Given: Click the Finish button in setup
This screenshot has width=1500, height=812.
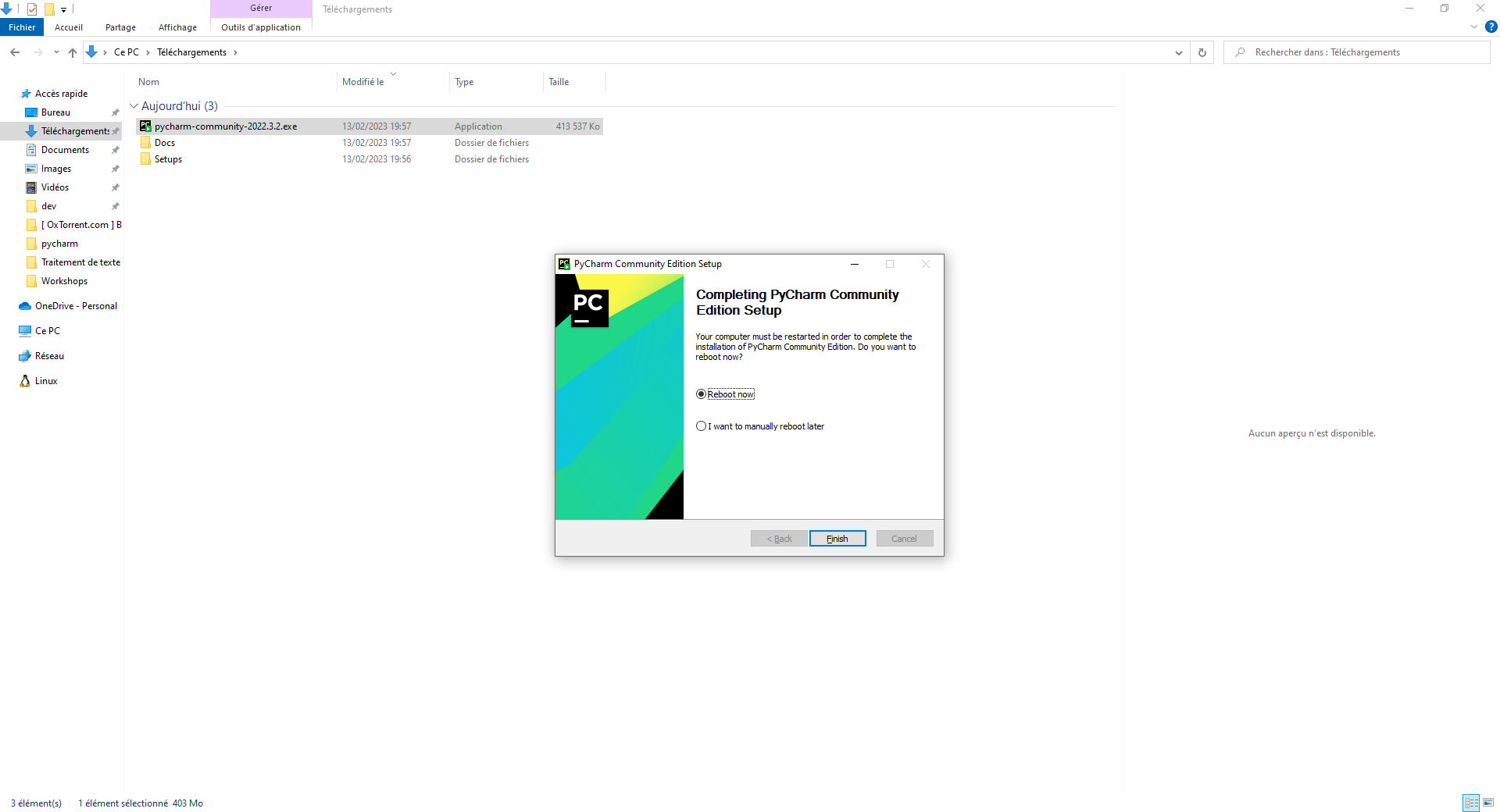Looking at the screenshot, I should click(x=837, y=539).
